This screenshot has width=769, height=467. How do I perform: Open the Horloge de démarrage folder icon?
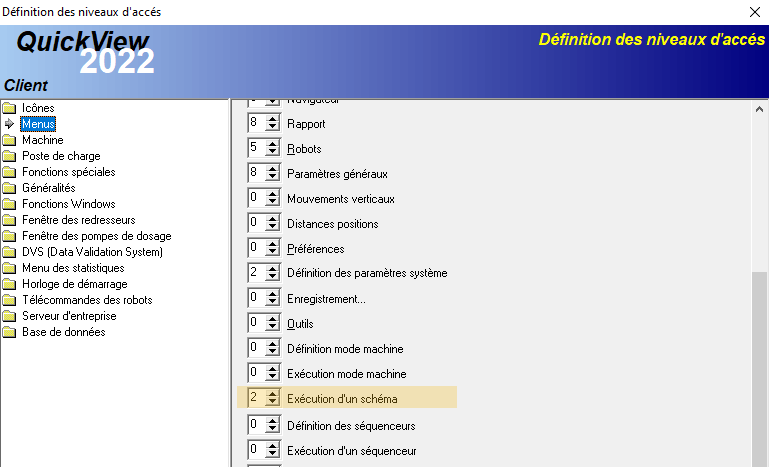tap(9, 284)
